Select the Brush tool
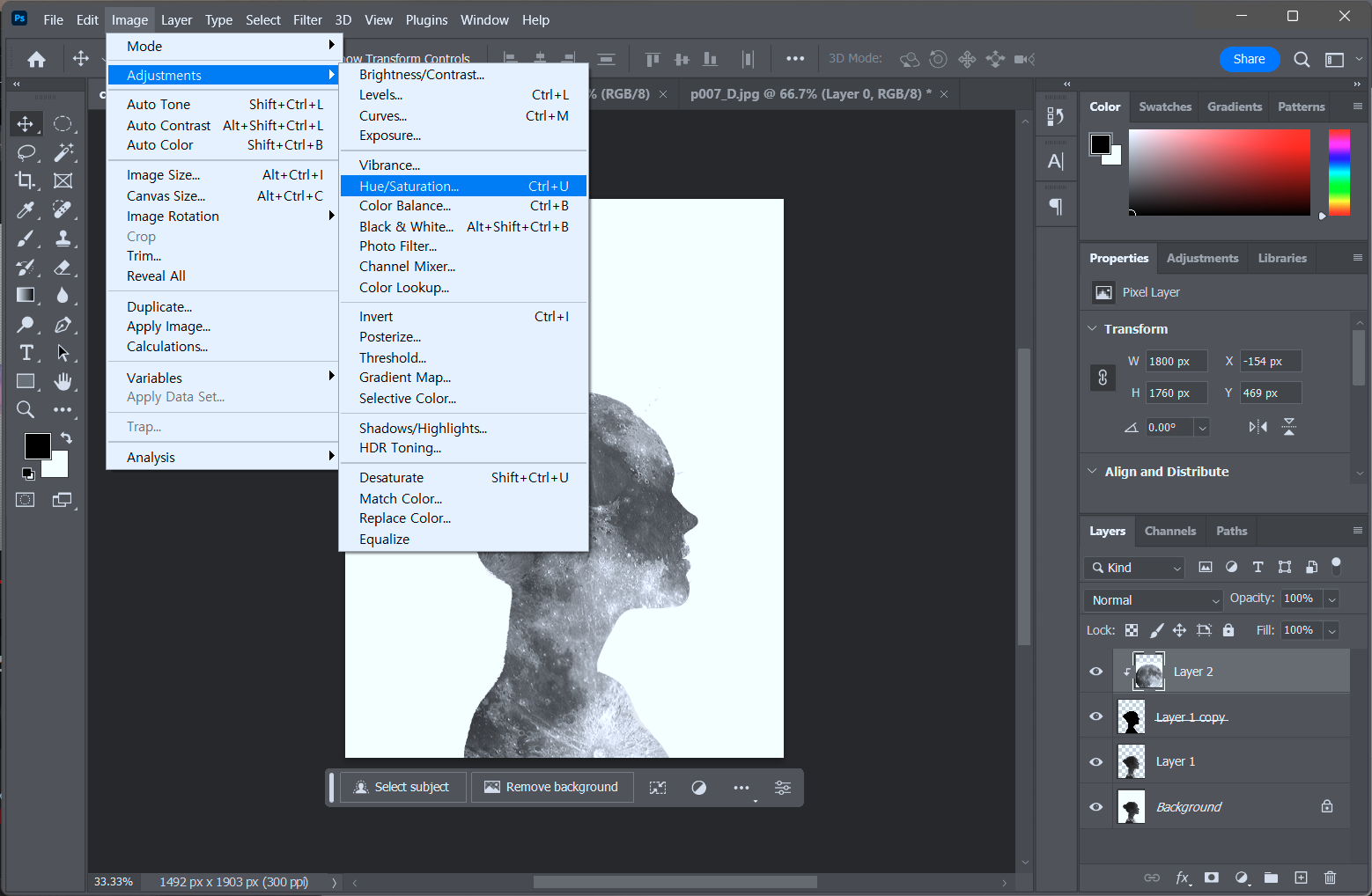The width and height of the screenshot is (1372, 896). [x=26, y=239]
